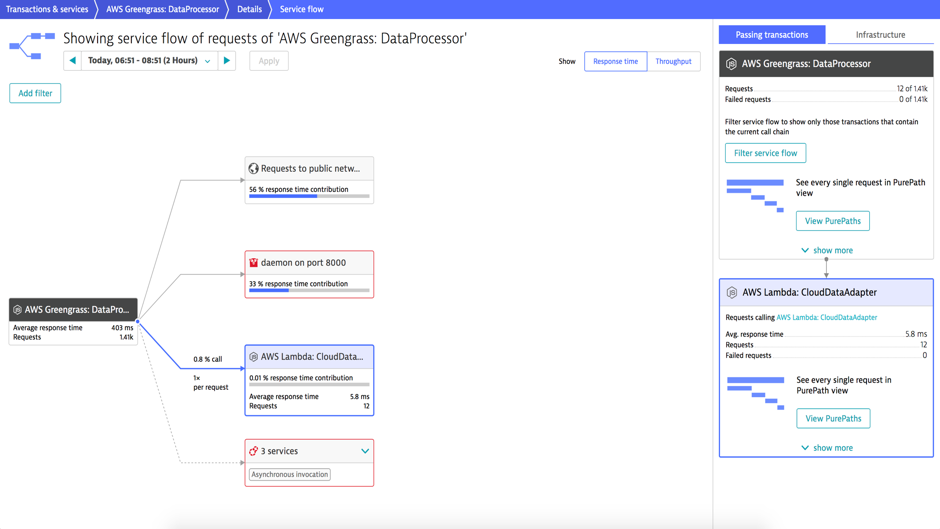Select daemon on port 8000 node

click(309, 274)
